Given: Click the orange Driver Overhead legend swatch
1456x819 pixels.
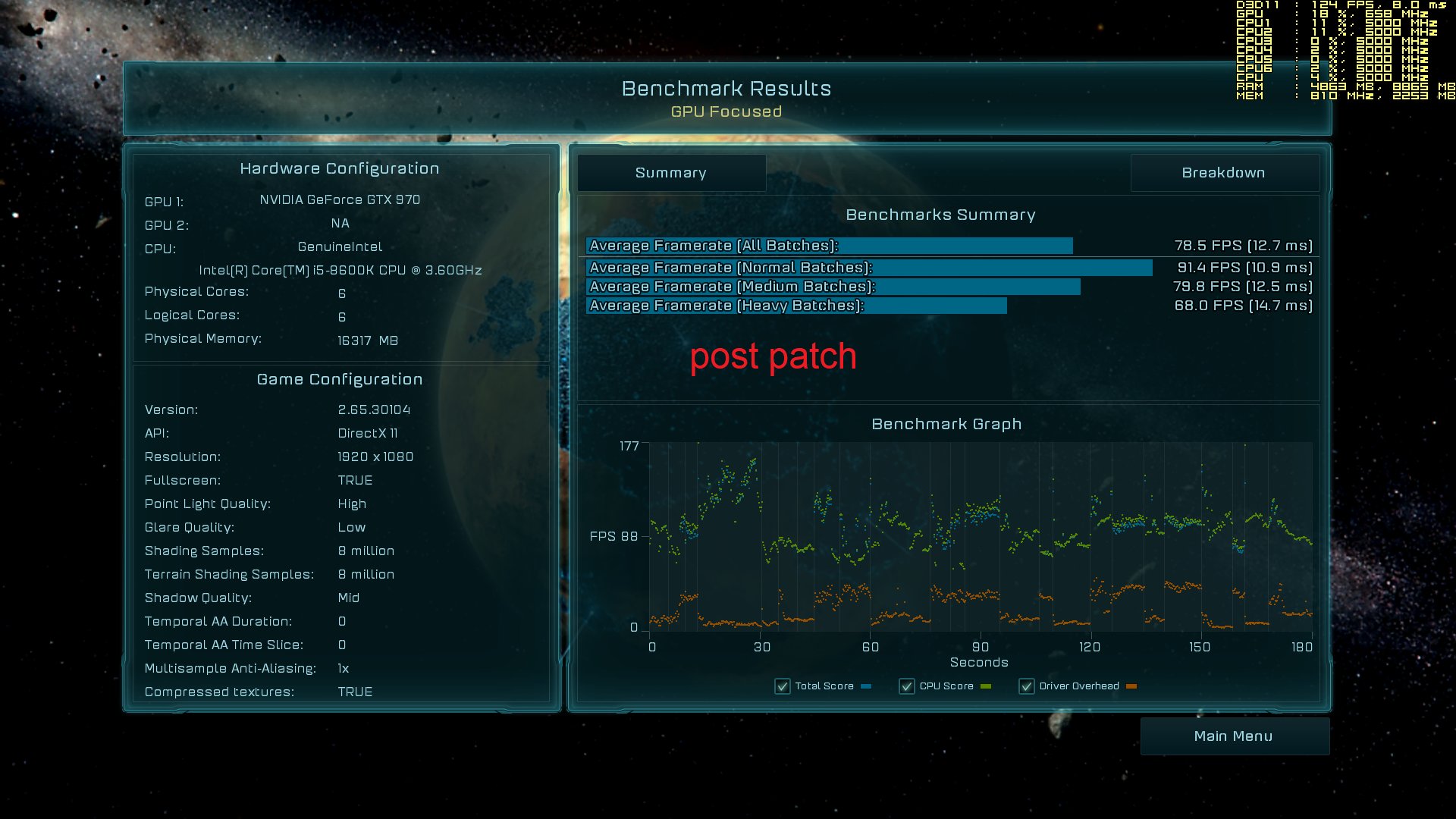Looking at the screenshot, I should [1131, 686].
